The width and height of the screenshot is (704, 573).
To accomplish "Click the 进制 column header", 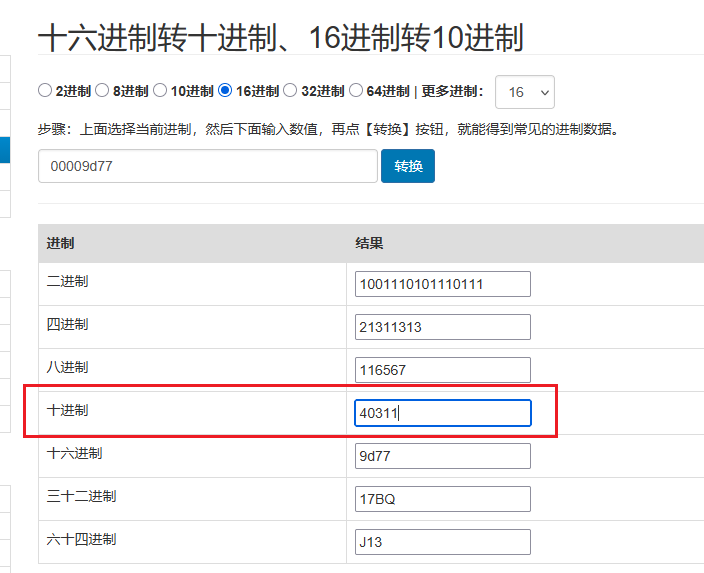I will point(60,243).
